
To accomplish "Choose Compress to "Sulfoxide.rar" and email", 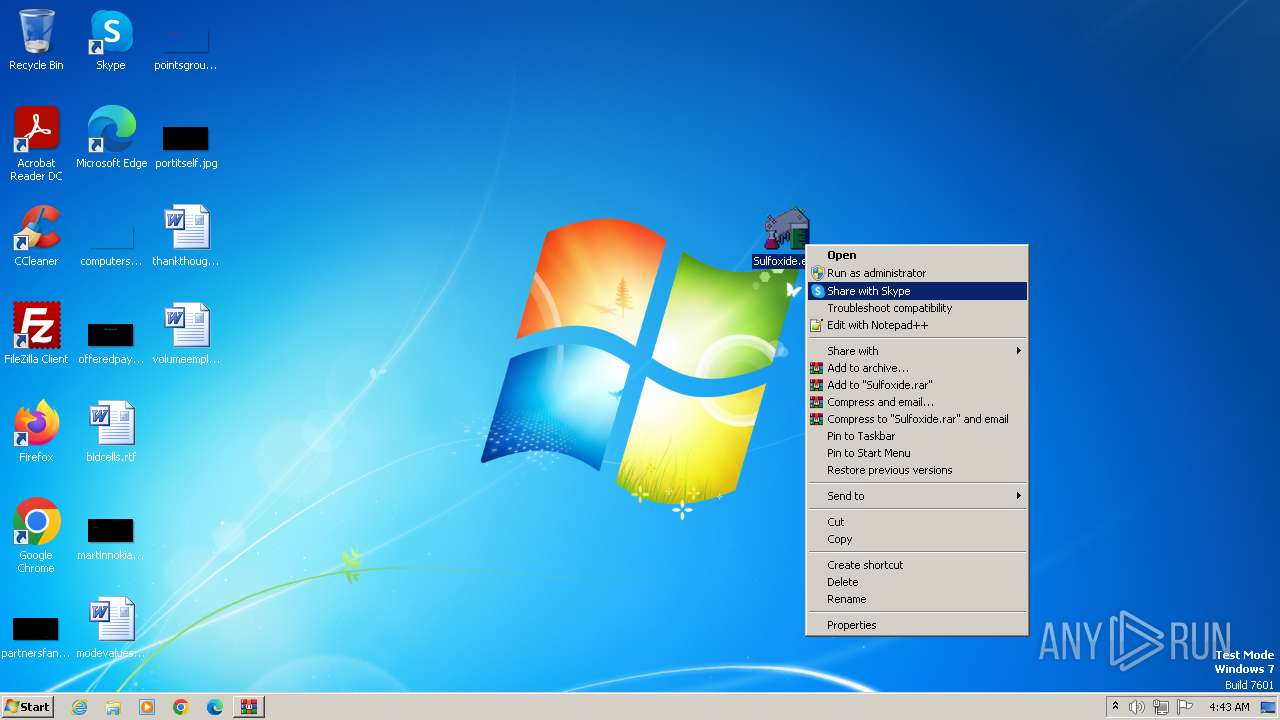I will pyautogui.click(x=917, y=419).
